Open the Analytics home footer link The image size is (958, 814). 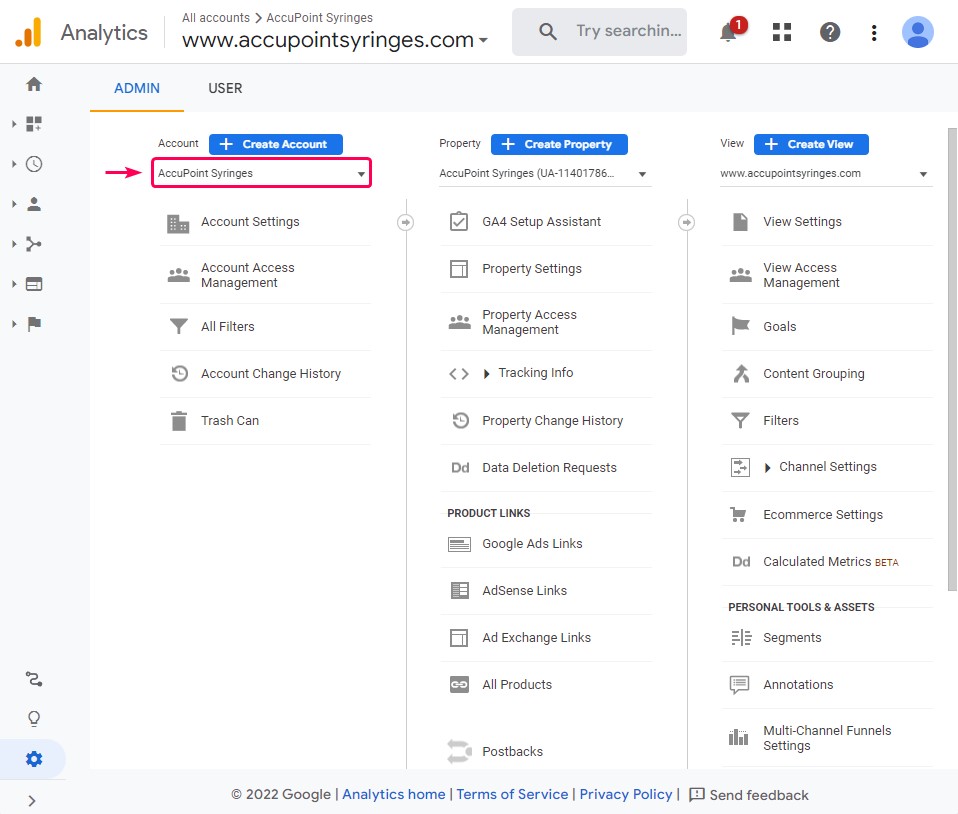pyautogui.click(x=393, y=794)
